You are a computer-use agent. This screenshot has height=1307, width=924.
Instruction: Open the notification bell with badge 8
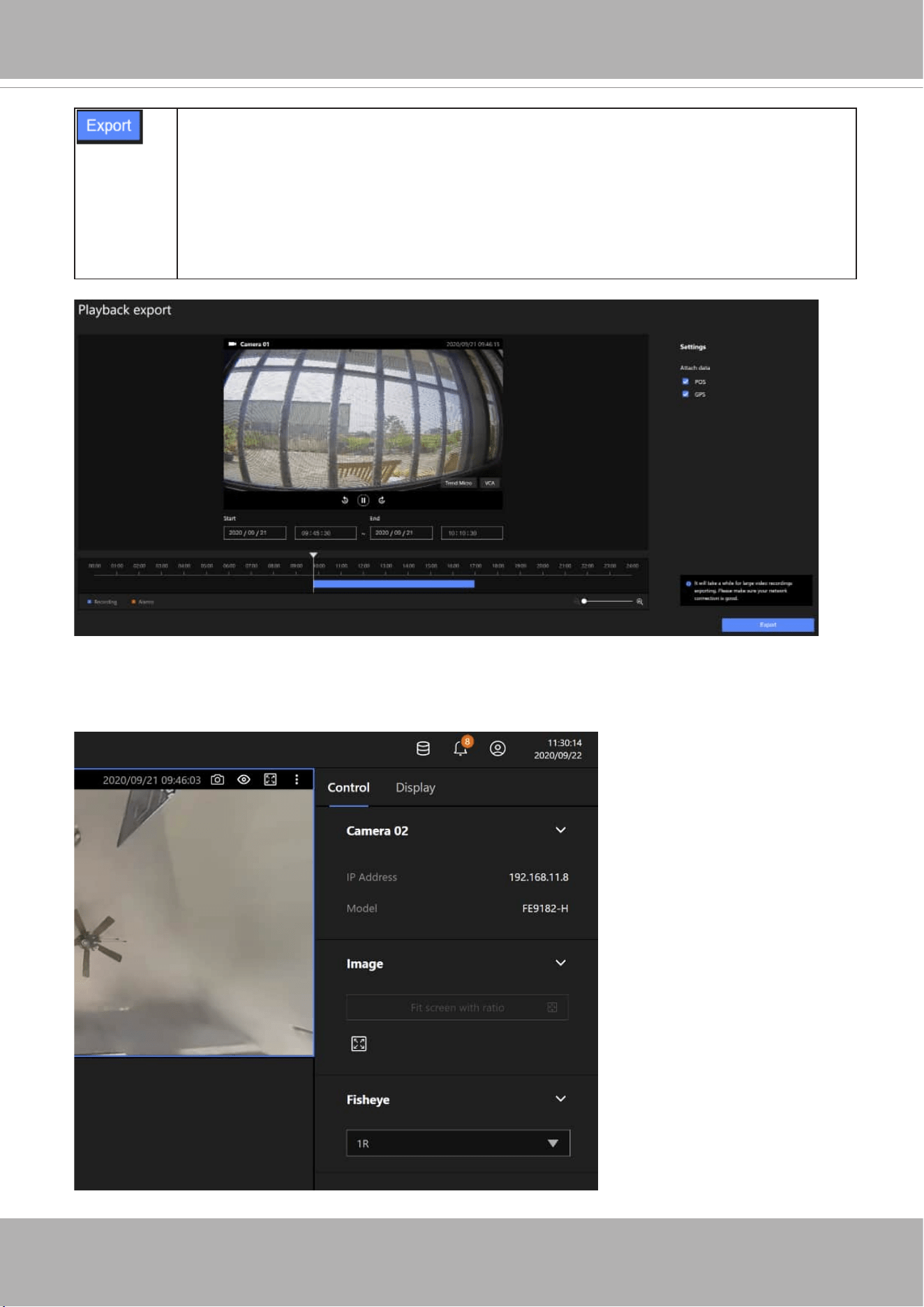[x=461, y=747]
